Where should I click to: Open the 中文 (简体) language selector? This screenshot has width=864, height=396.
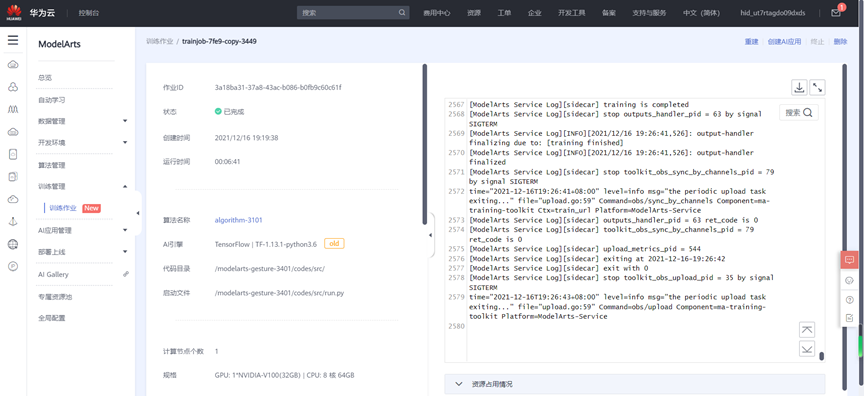(701, 13)
